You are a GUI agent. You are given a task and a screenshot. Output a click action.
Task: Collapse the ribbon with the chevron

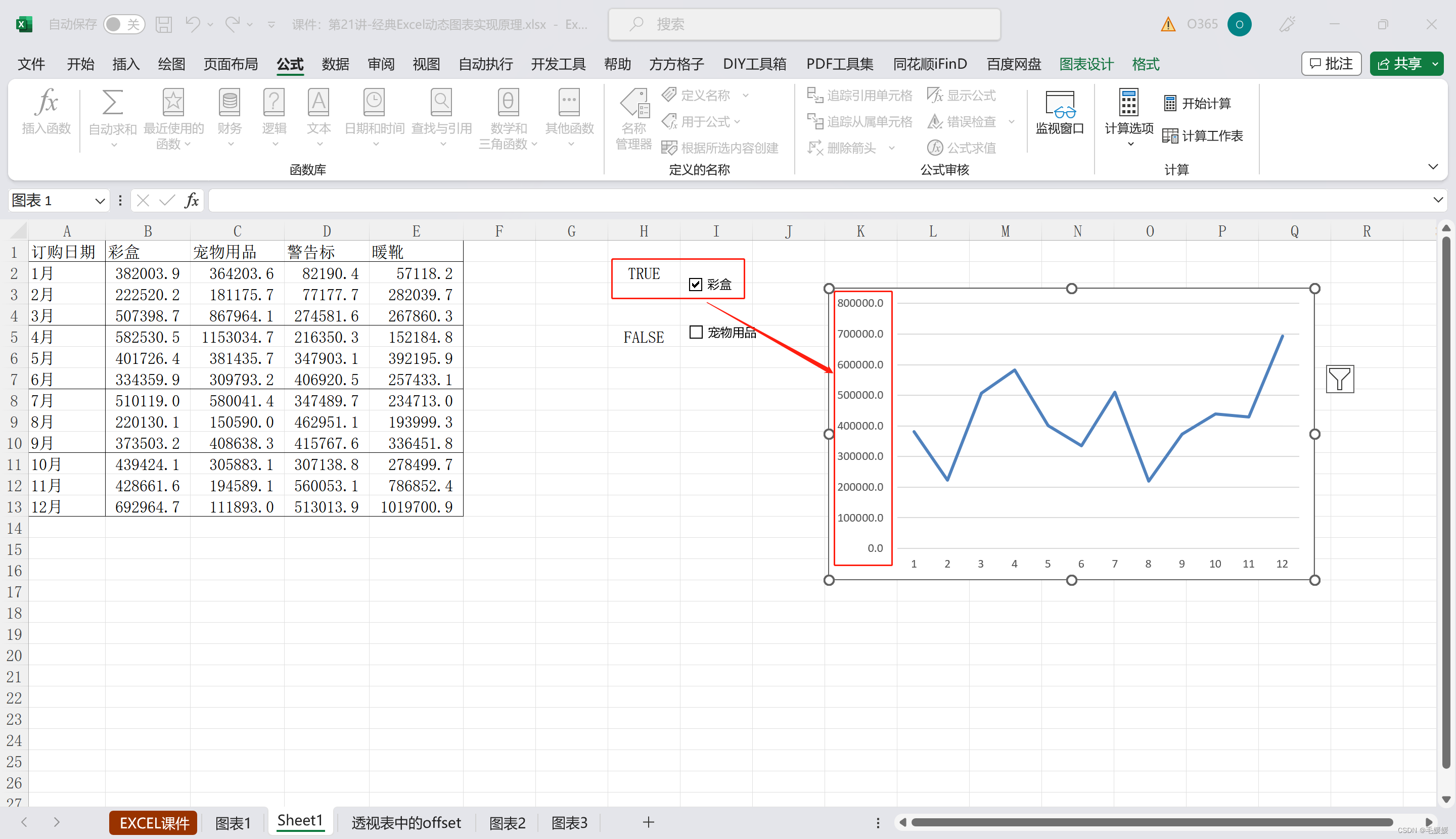pyautogui.click(x=1433, y=166)
